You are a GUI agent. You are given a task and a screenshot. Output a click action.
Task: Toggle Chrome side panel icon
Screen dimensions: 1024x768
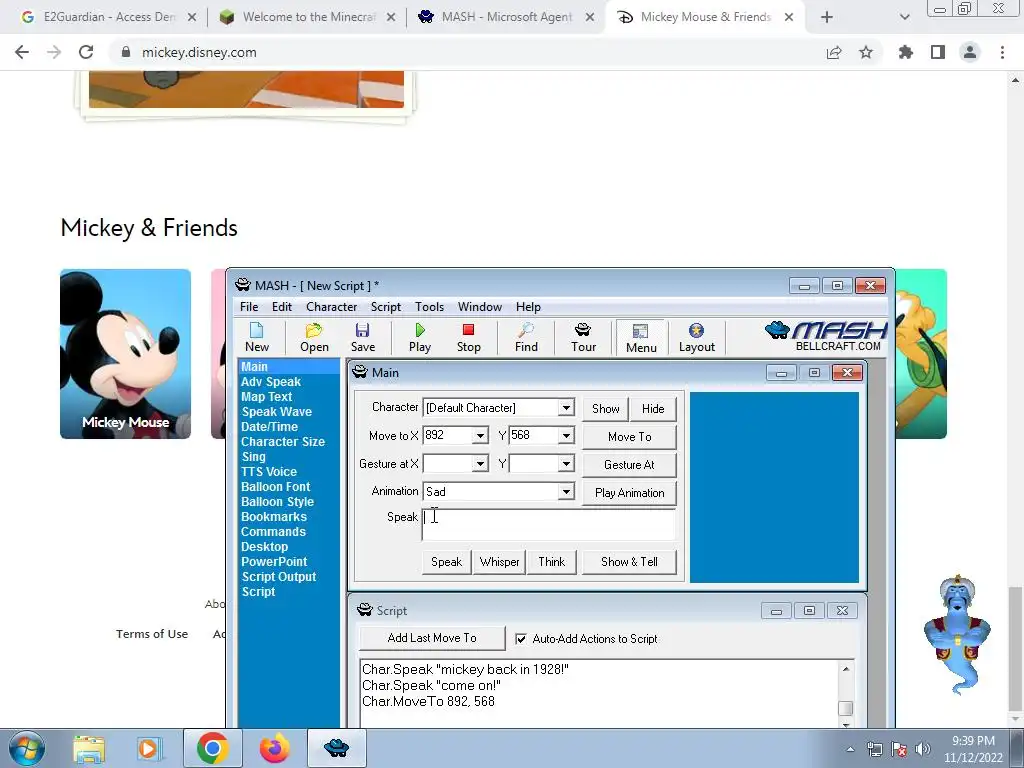tap(938, 52)
